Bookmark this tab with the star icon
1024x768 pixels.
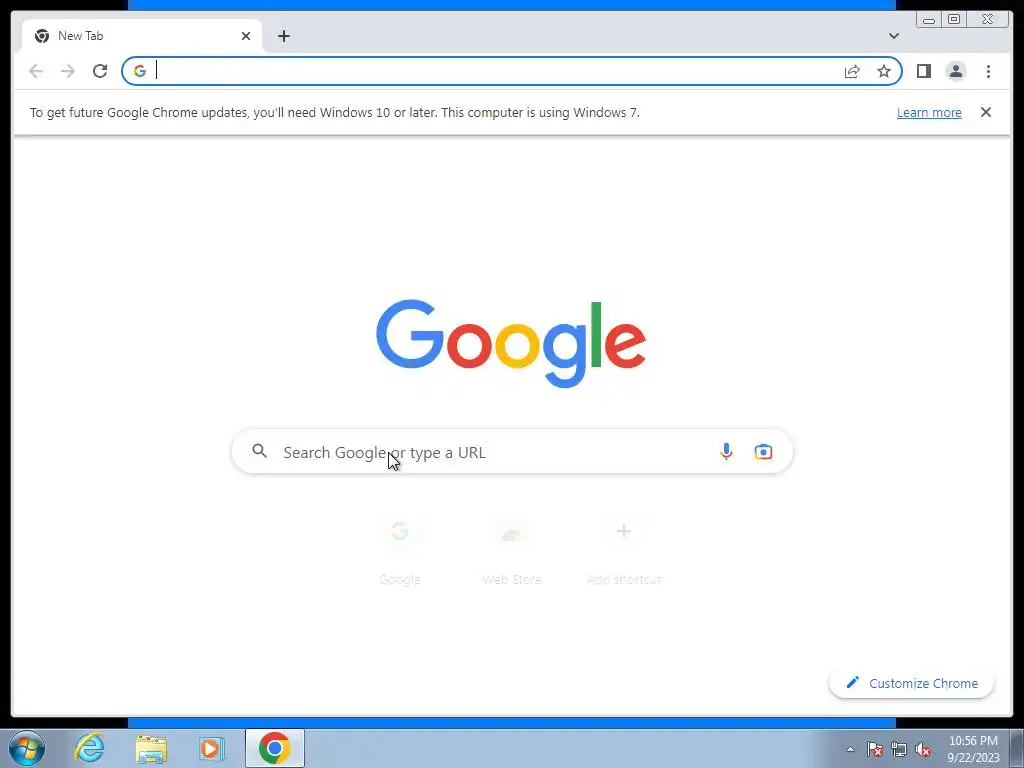pyautogui.click(x=884, y=71)
